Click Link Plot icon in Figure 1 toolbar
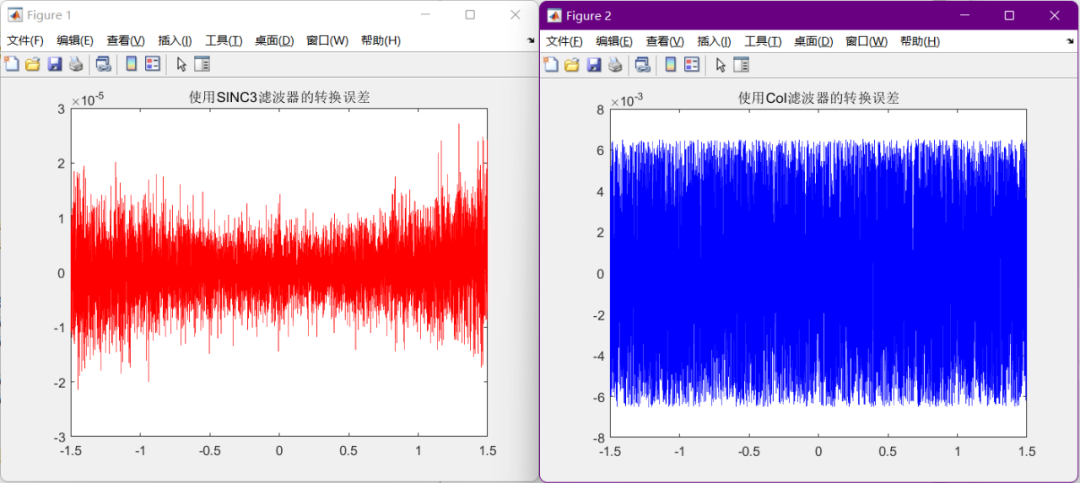The width and height of the screenshot is (1080, 483). click(103, 65)
